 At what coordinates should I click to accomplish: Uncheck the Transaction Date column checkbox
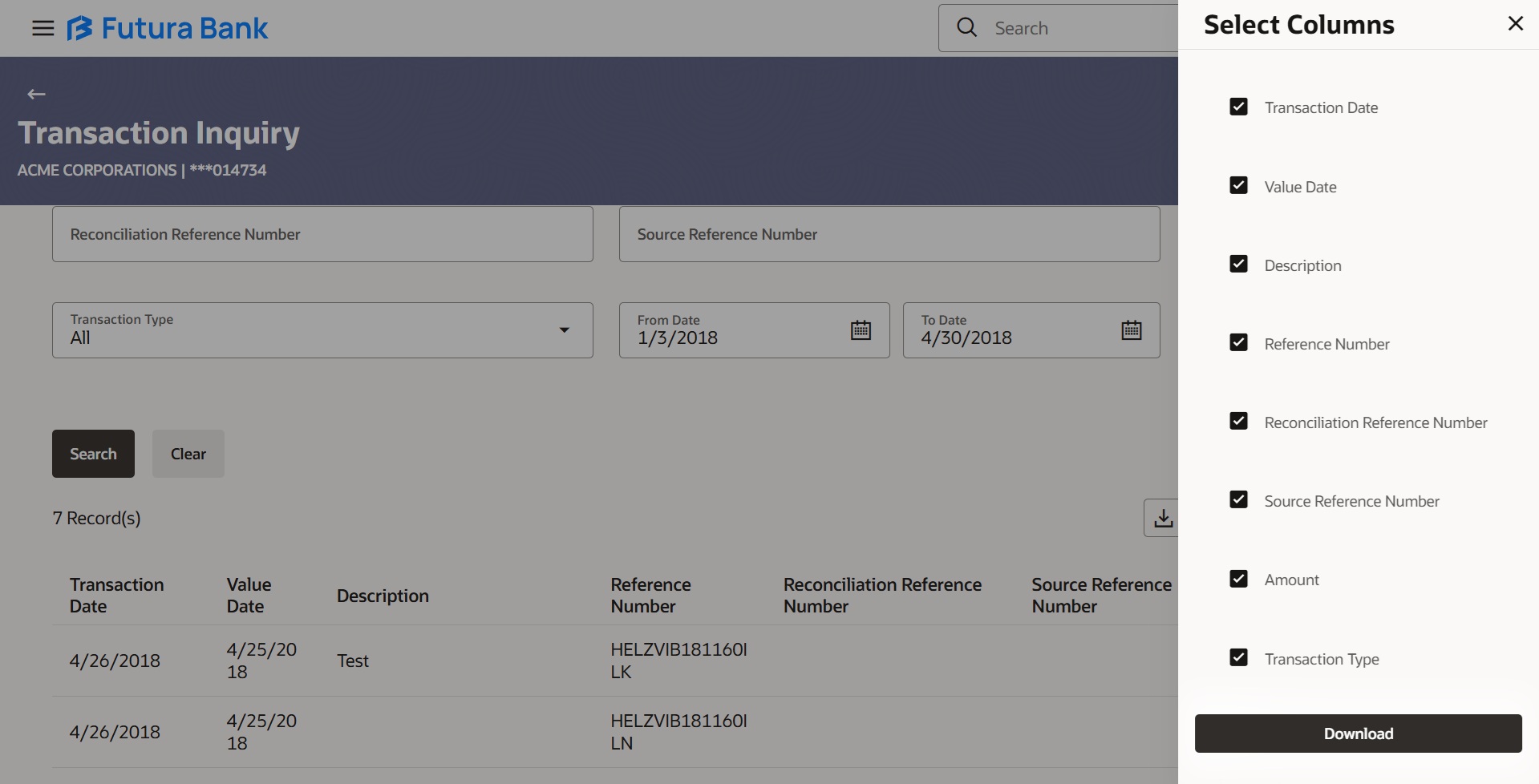coord(1238,107)
